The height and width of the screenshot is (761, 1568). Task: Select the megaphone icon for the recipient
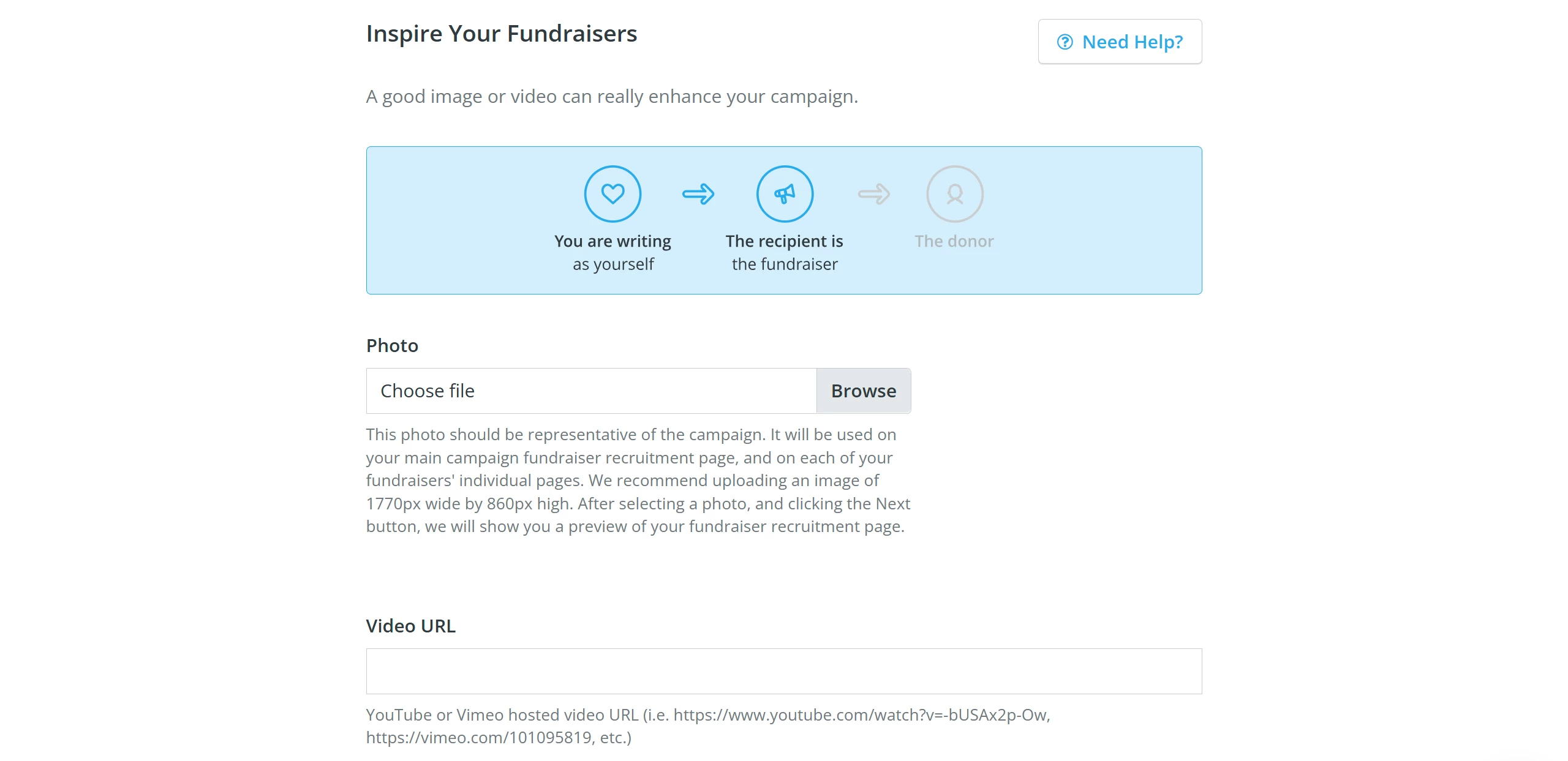tap(785, 193)
